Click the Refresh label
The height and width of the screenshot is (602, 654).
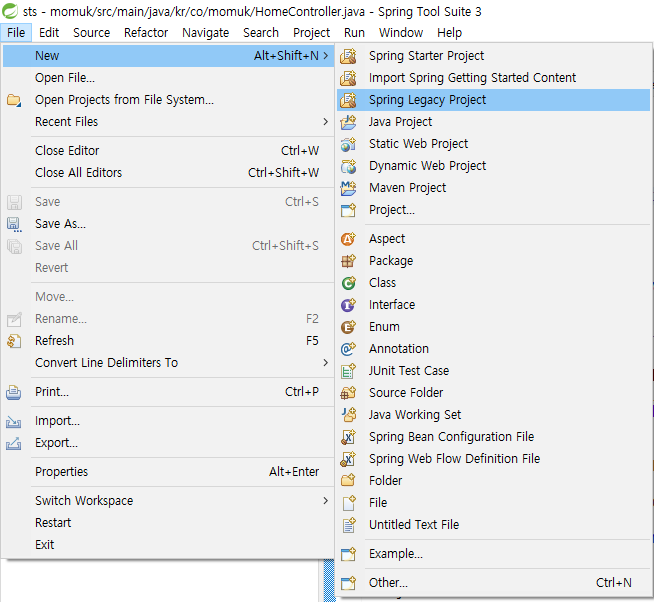(x=54, y=341)
